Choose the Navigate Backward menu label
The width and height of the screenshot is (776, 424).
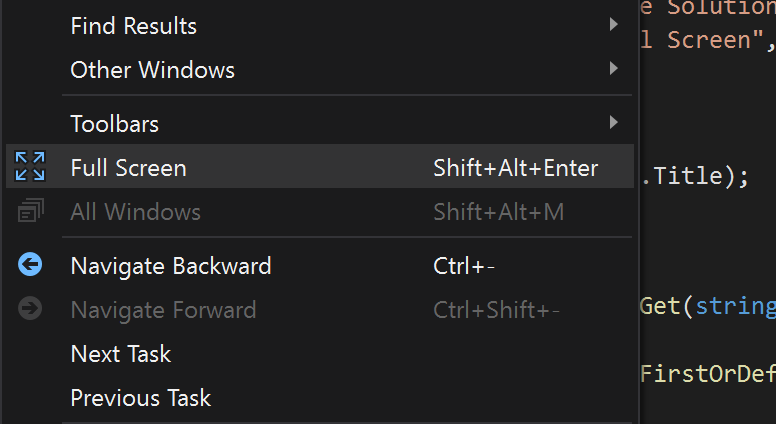(171, 266)
